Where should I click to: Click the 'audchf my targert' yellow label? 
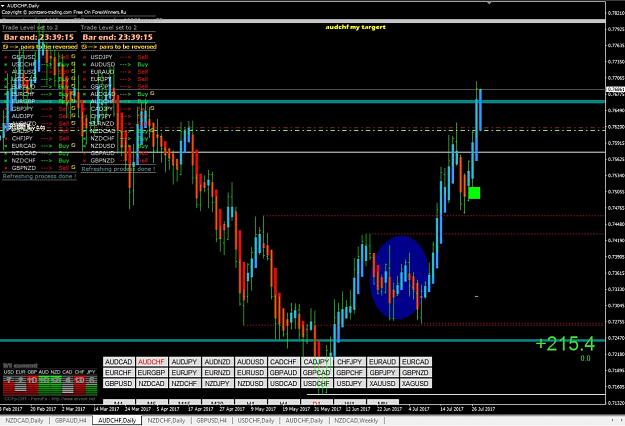(x=356, y=27)
